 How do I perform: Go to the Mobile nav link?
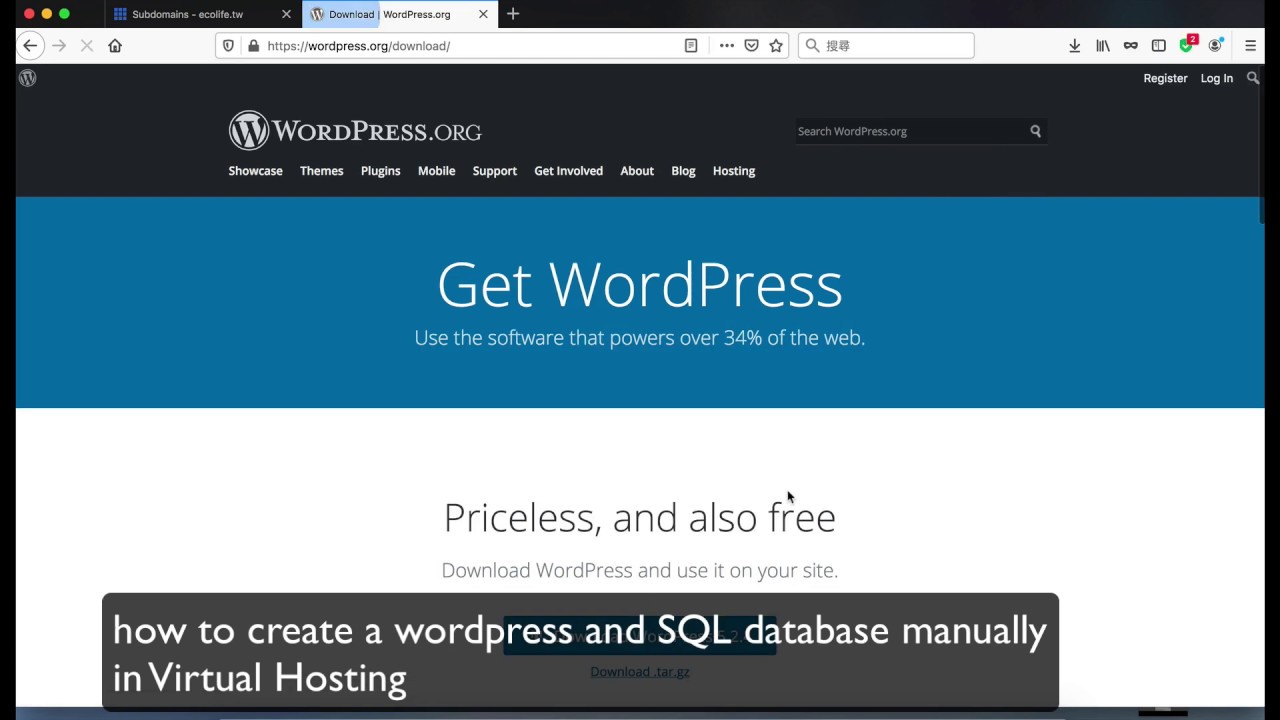436,171
